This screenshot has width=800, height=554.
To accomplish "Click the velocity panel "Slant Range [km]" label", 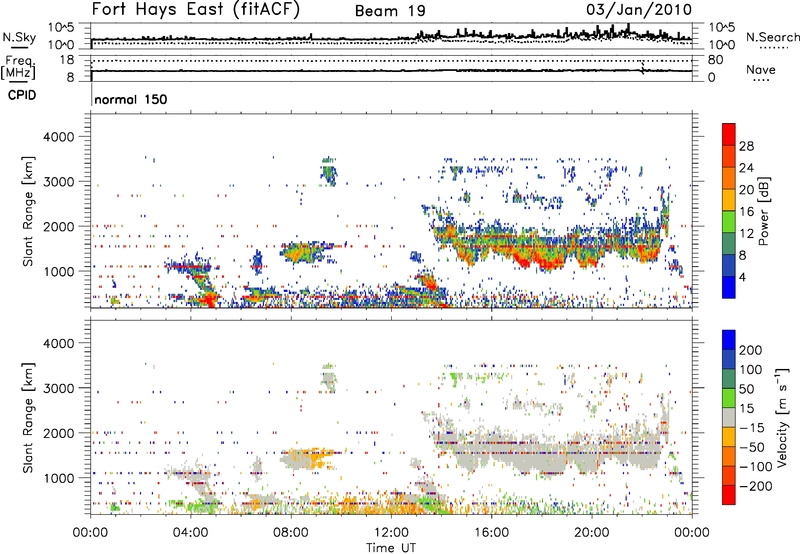I will click(x=28, y=418).
